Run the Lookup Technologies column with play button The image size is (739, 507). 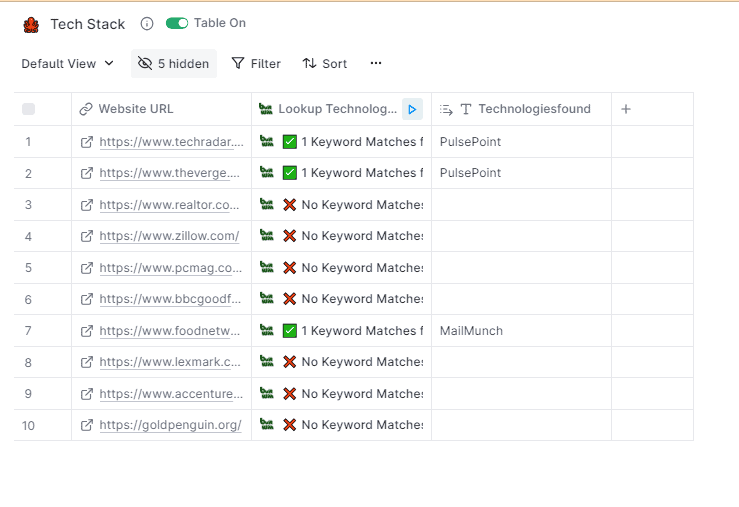tap(412, 109)
